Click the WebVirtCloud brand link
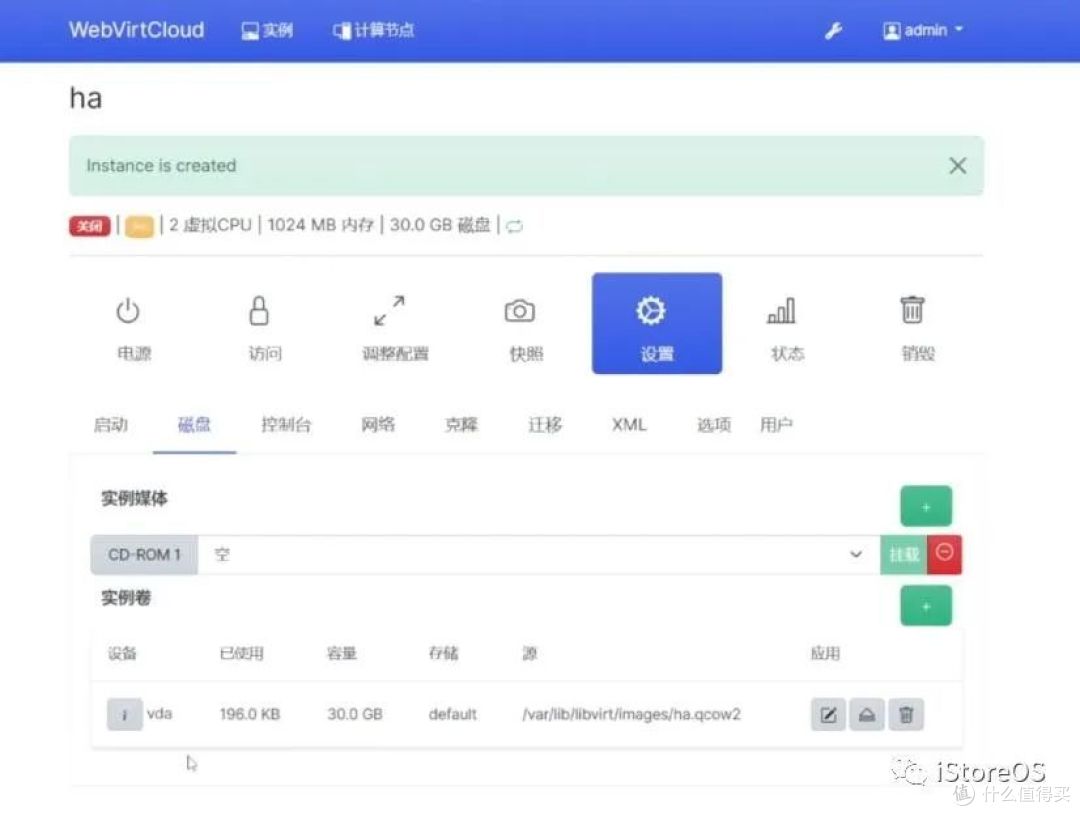1080x816 pixels. [x=136, y=30]
